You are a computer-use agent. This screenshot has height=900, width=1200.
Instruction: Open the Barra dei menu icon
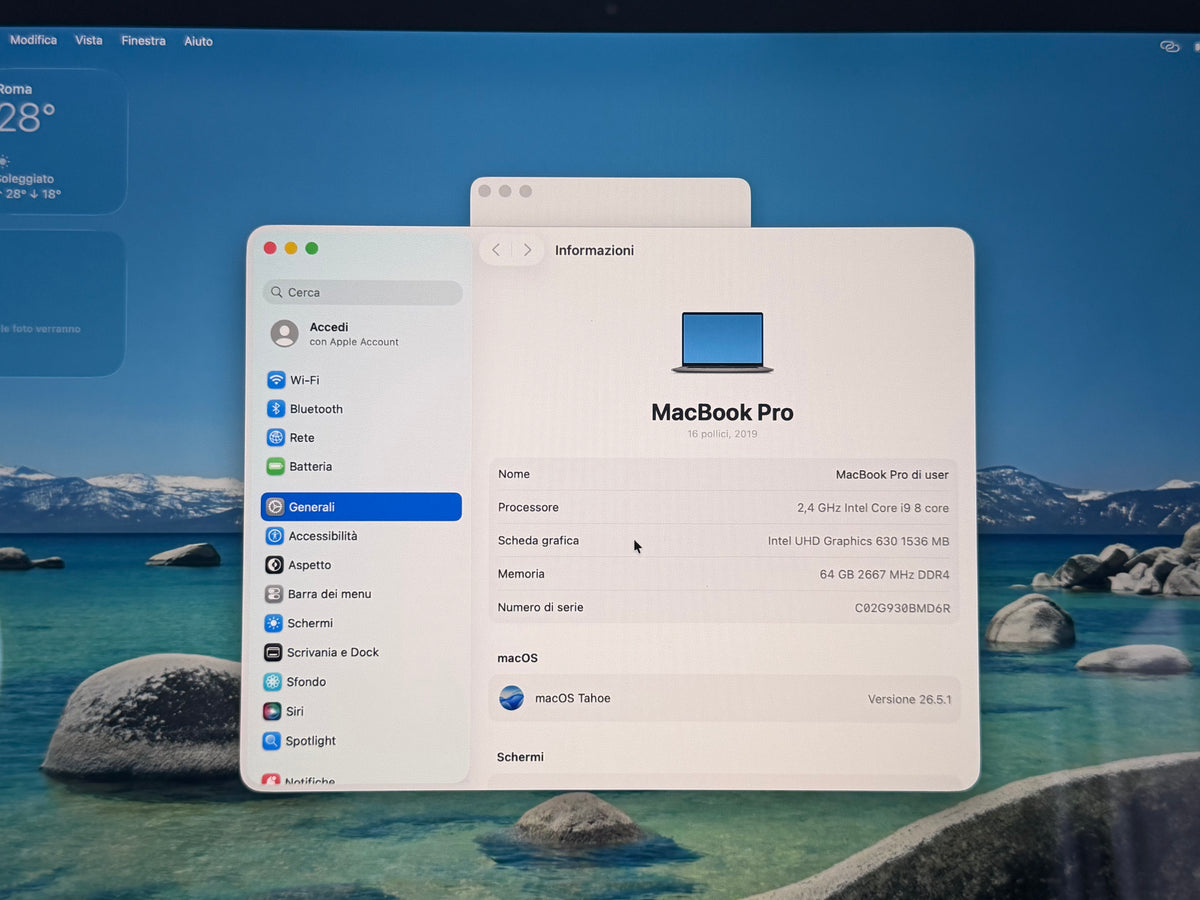coord(274,594)
